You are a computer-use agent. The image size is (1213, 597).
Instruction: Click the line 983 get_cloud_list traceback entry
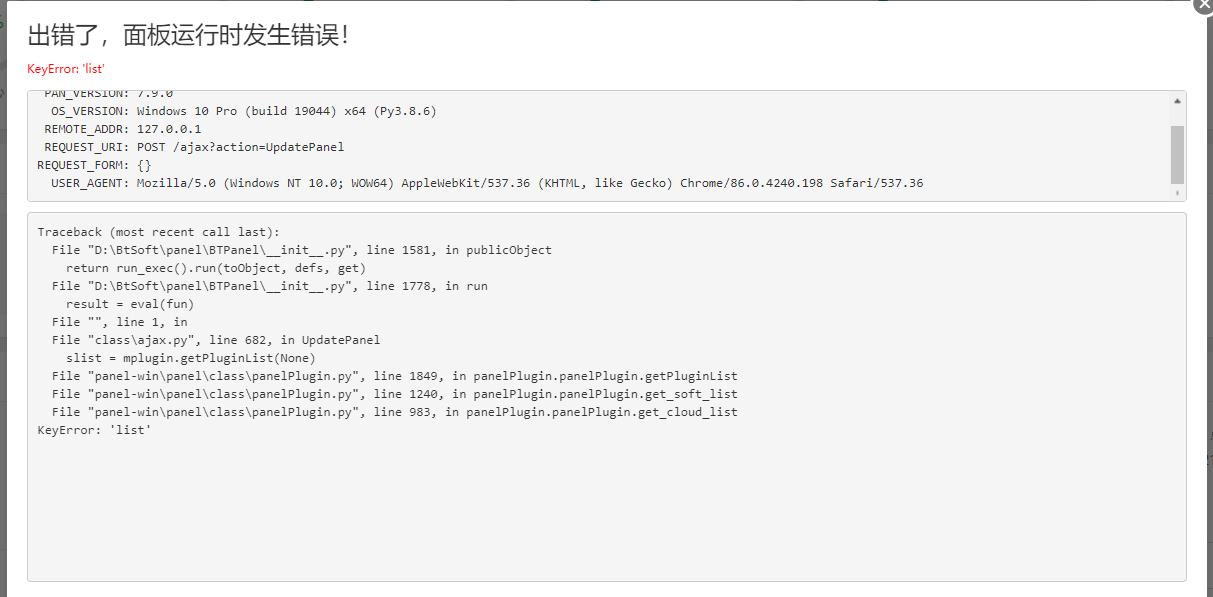click(x=395, y=412)
